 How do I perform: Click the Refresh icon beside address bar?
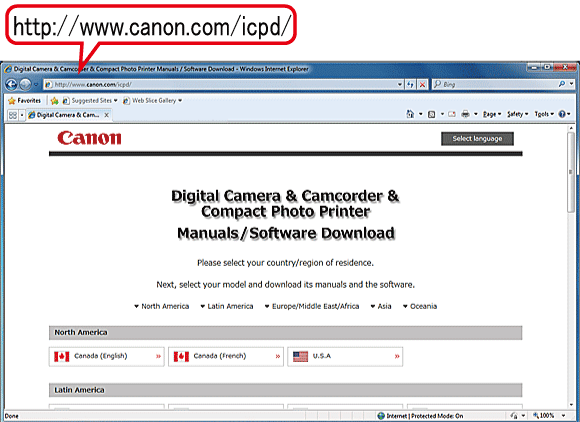(x=410, y=84)
